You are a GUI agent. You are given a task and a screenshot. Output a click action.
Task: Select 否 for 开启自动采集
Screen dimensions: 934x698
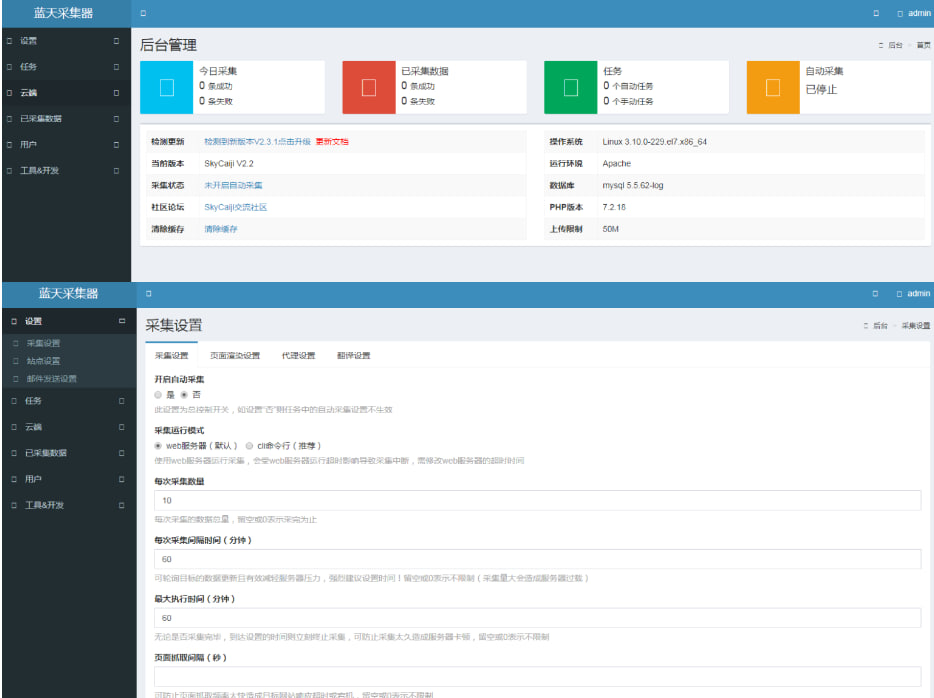pyautogui.click(x=184, y=395)
